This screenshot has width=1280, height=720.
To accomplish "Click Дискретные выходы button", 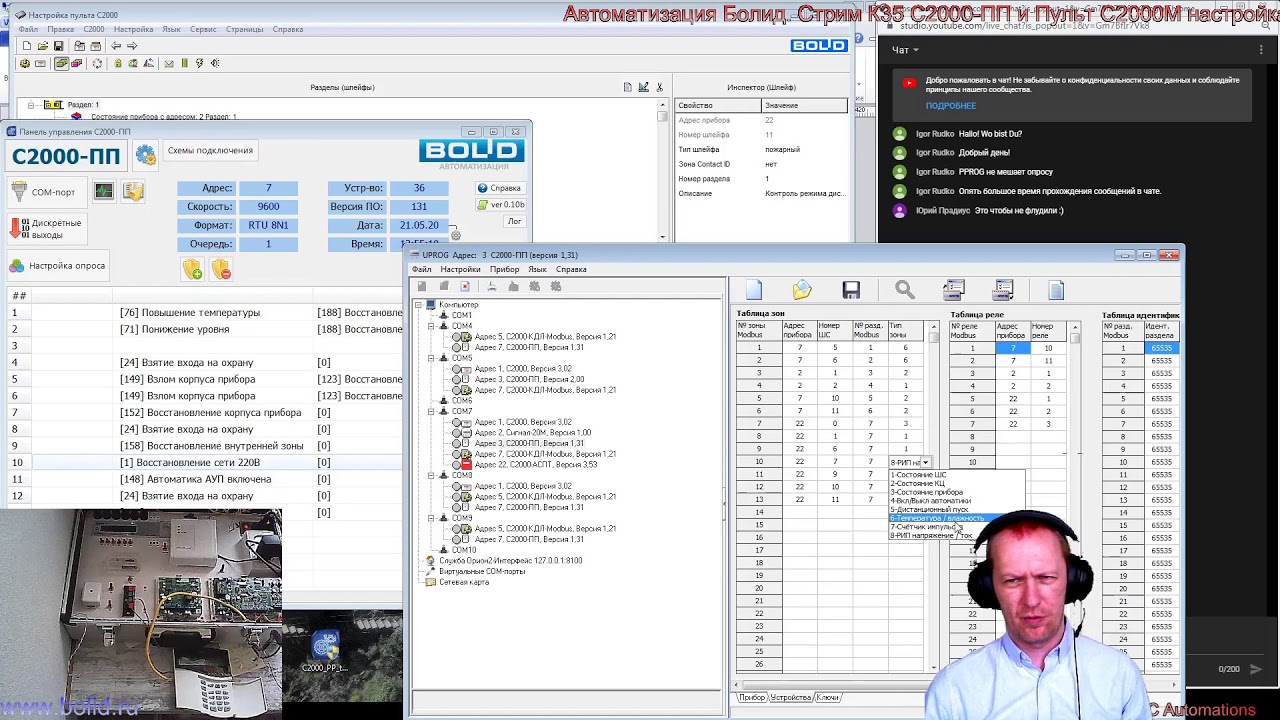I will (x=46, y=229).
